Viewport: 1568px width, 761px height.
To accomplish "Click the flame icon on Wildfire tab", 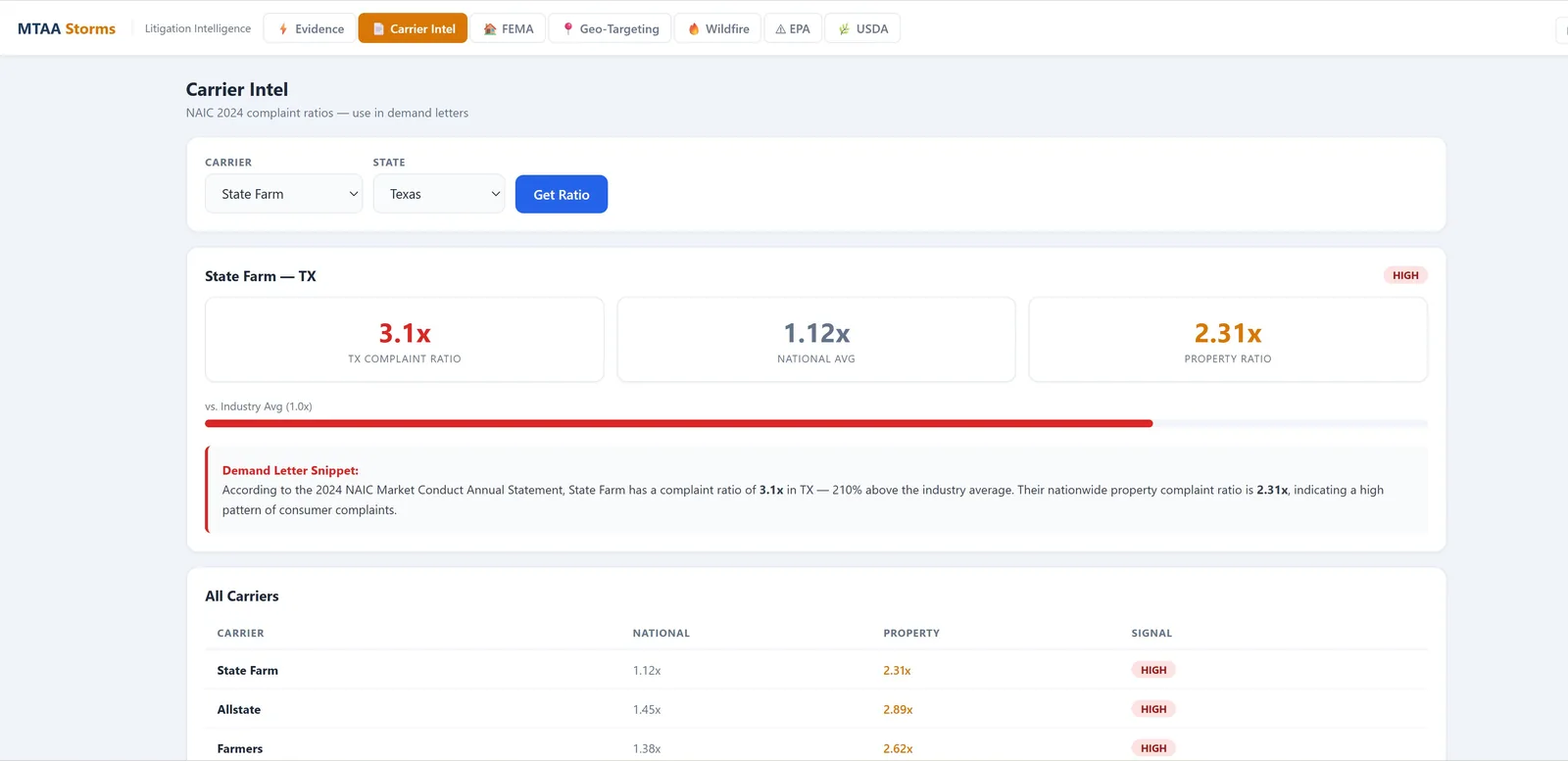I will click(694, 29).
